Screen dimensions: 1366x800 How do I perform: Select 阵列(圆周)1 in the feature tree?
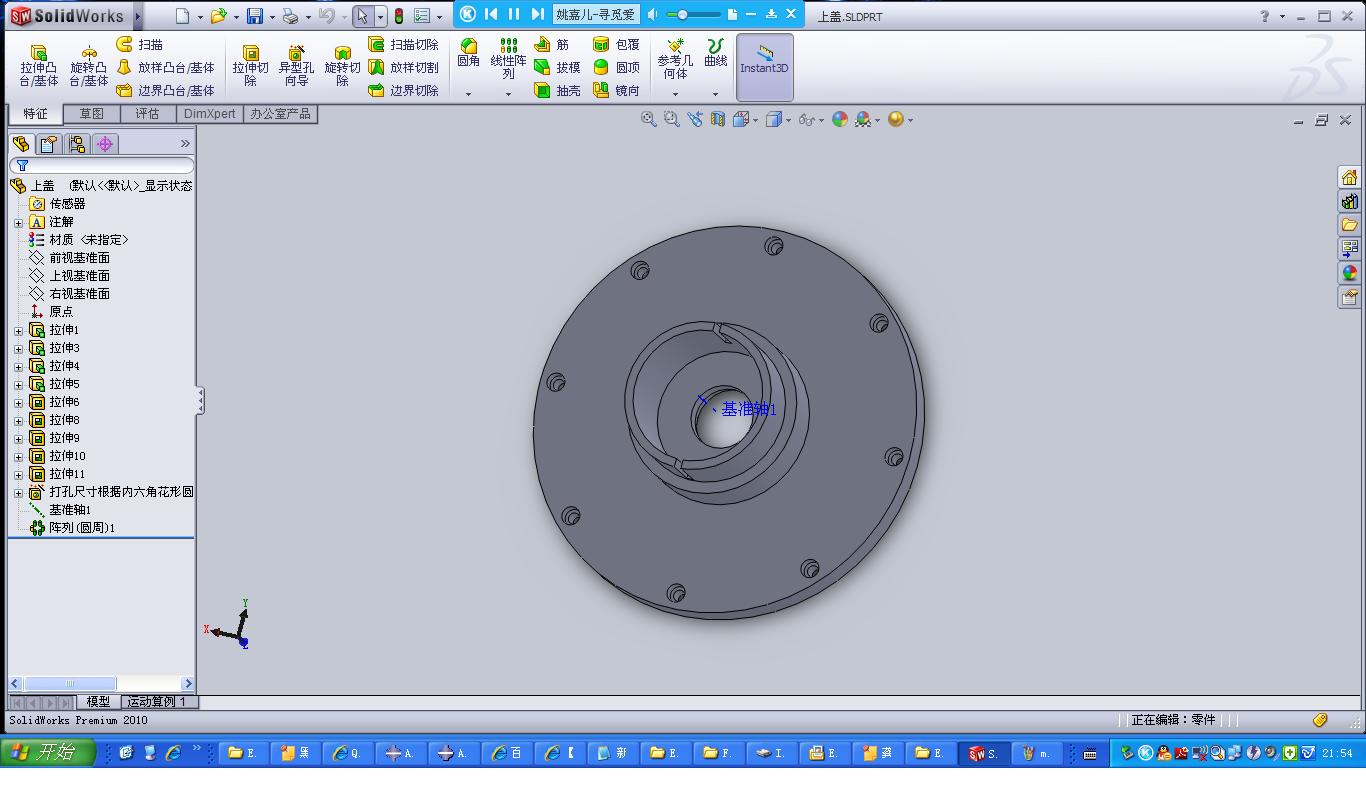point(81,528)
